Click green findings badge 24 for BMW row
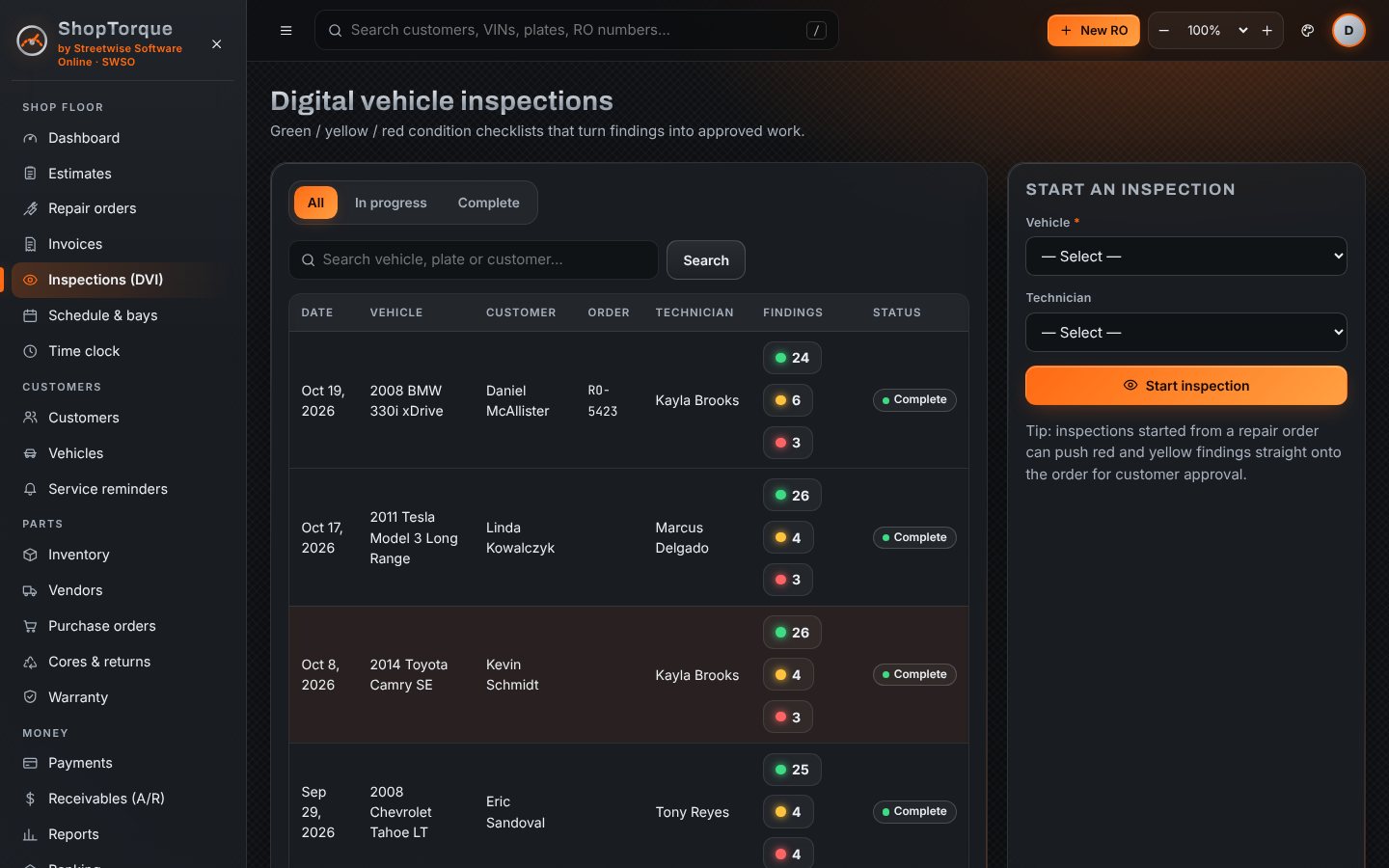Viewport: 1389px width, 868px height. (x=792, y=358)
